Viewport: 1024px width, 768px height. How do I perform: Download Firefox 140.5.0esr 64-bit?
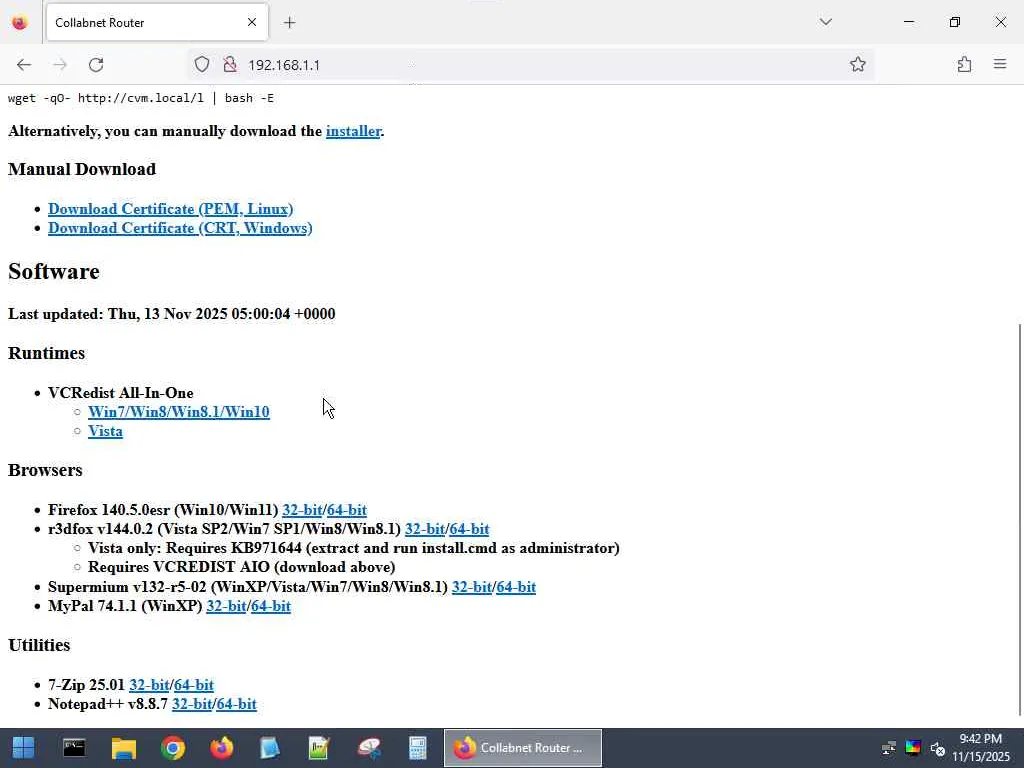347,510
